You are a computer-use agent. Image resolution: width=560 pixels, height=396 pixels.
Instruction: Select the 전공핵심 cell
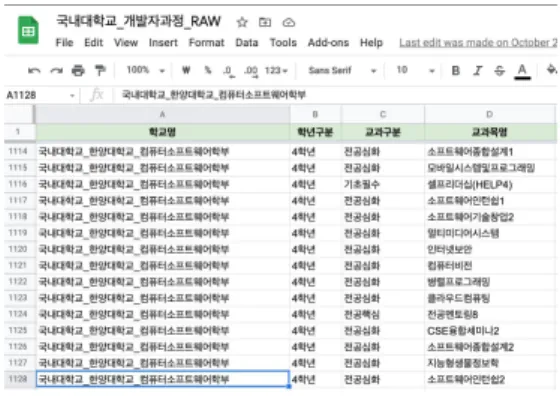[x=382, y=314]
